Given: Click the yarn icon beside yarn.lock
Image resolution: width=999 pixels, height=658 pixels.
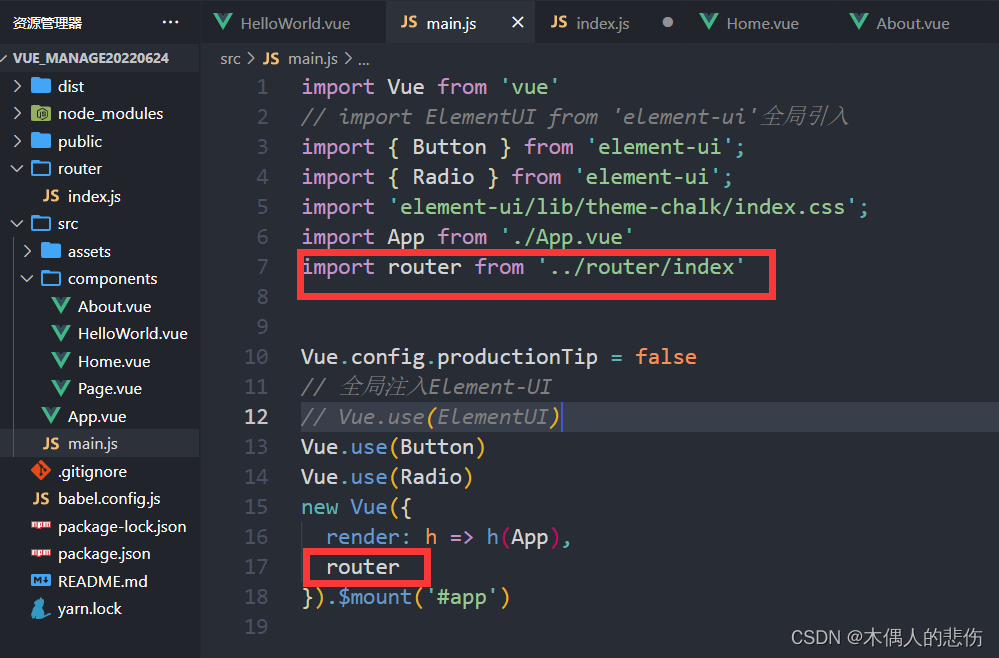Looking at the screenshot, I should (41, 608).
